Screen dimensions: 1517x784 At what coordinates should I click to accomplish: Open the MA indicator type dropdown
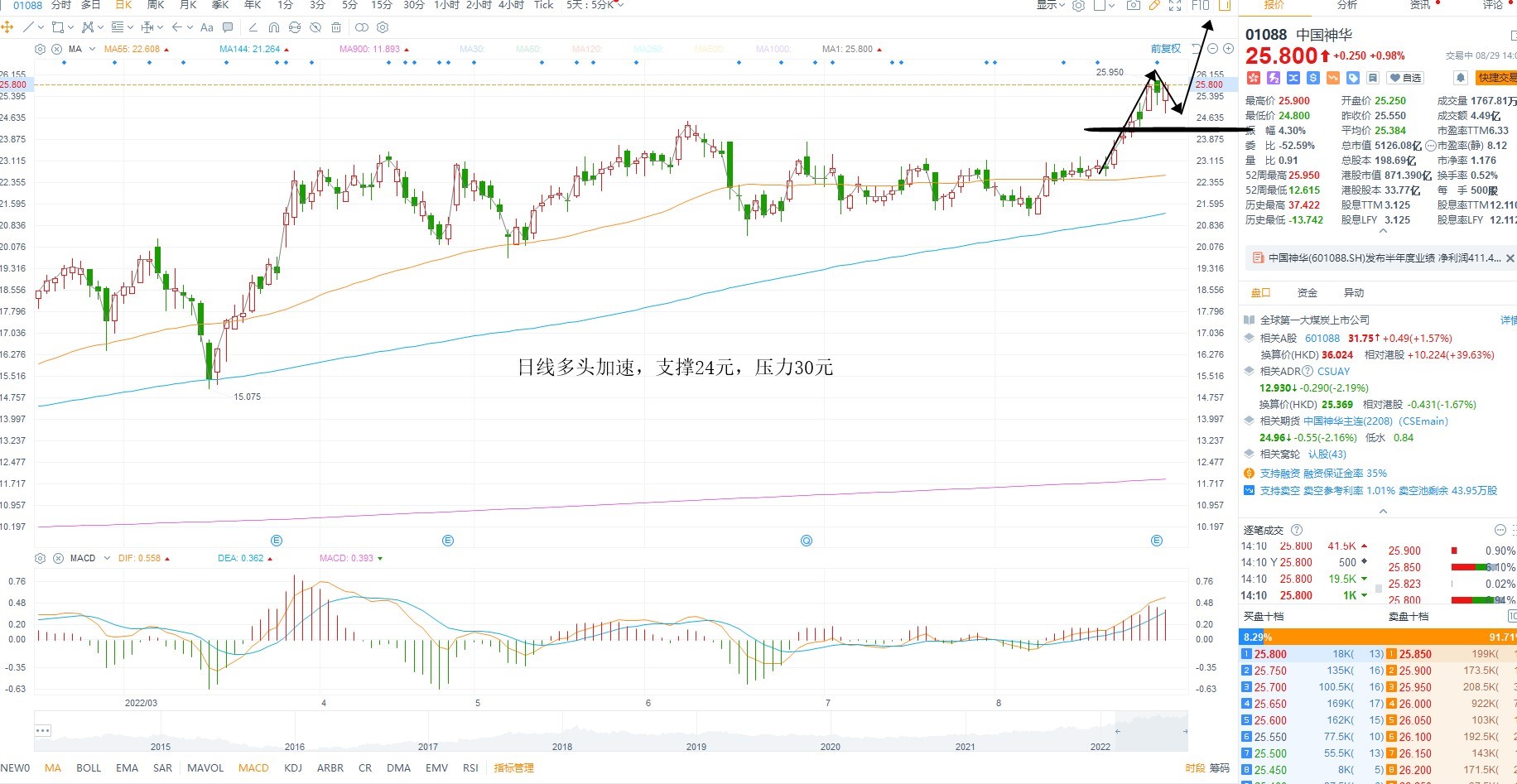(x=92, y=49)
